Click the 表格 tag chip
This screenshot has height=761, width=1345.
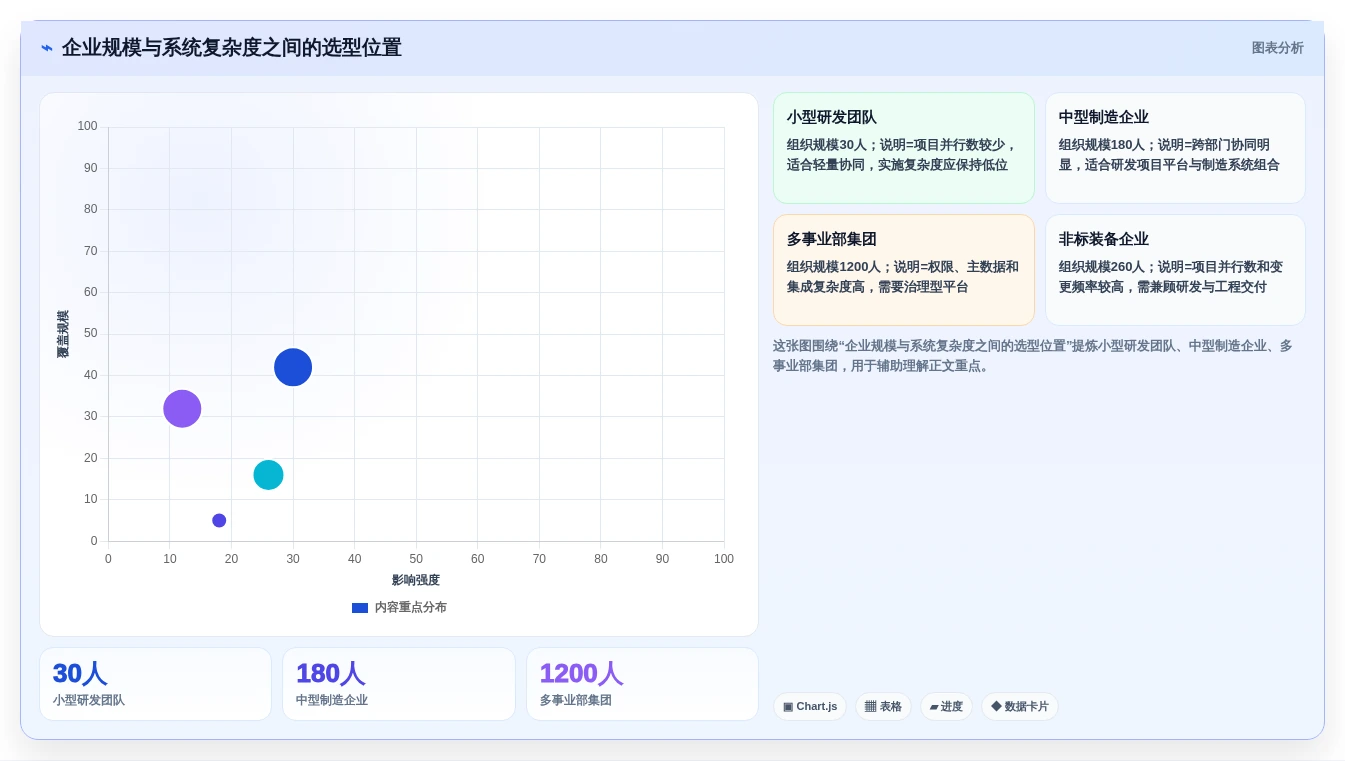[883, 707]
